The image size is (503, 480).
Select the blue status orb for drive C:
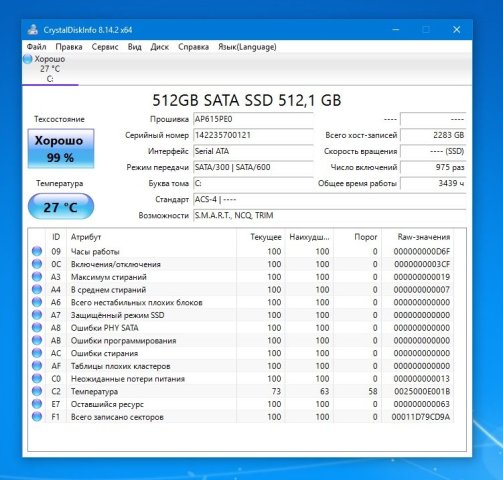click(x=28, y=59)
